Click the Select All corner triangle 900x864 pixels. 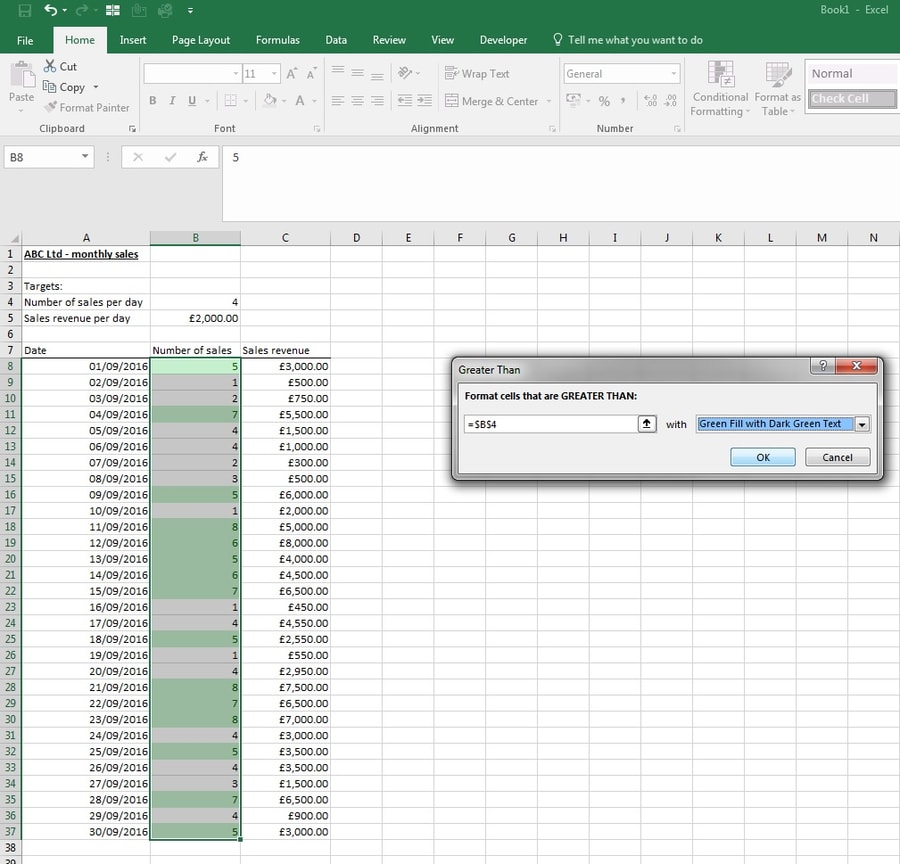[14, 238]
